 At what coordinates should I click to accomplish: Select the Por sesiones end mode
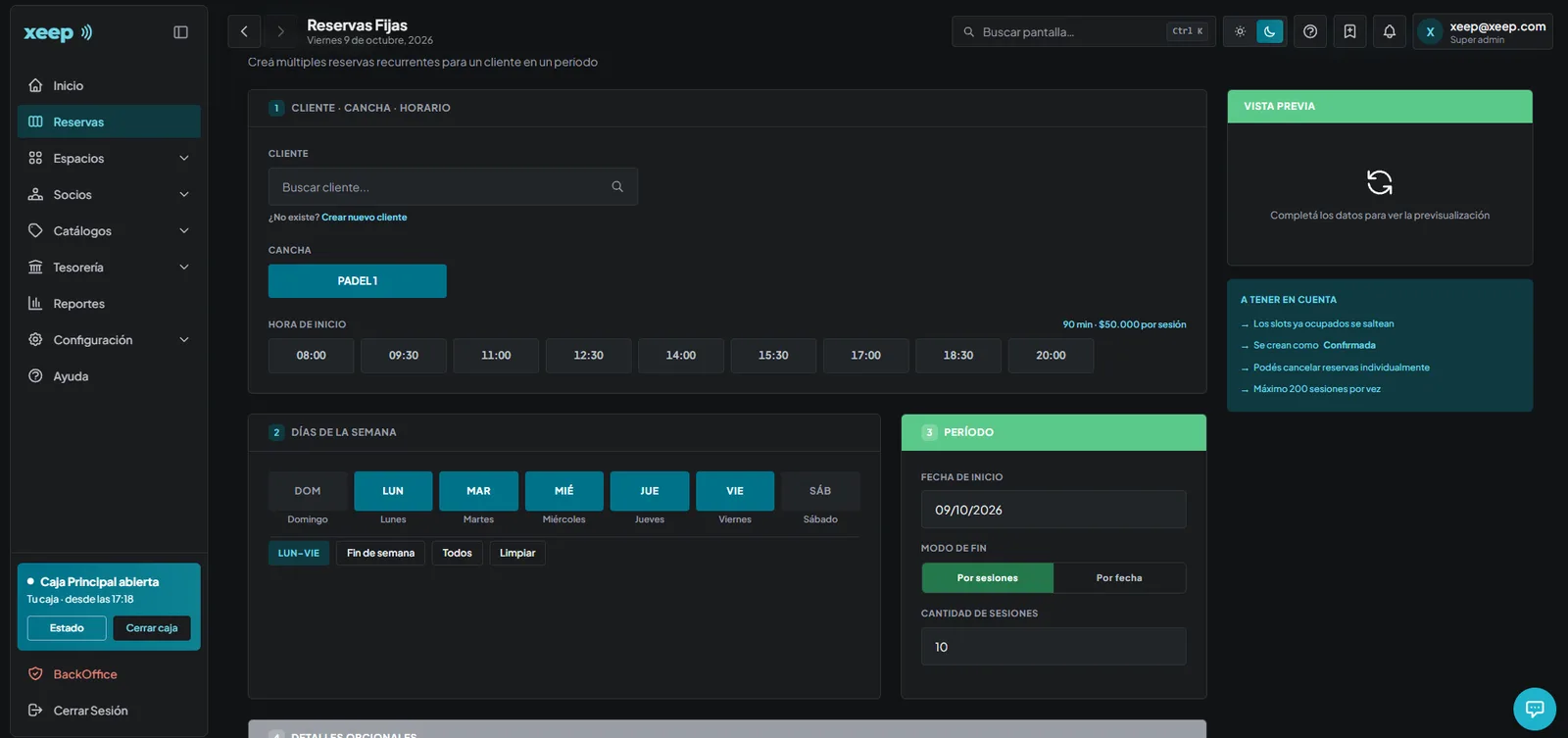(x=988, y=578)
